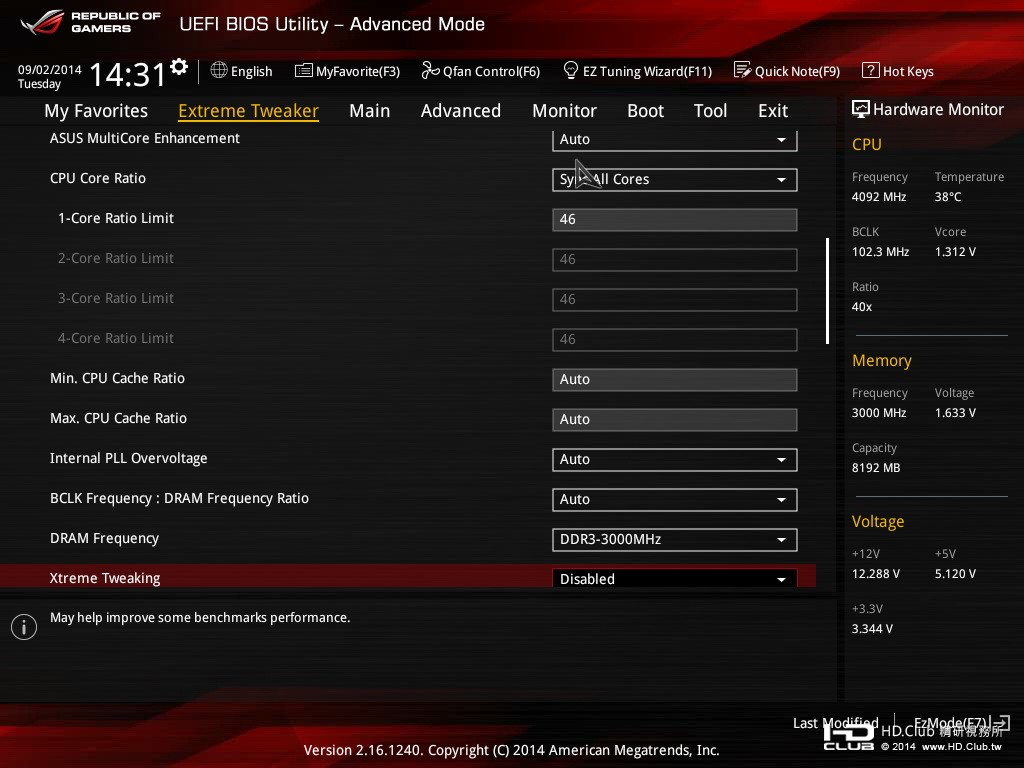The height and width of the screenshot is (768, 1024).
Task: Go to the Advanced tab
Action: click(x=461, y=111)
